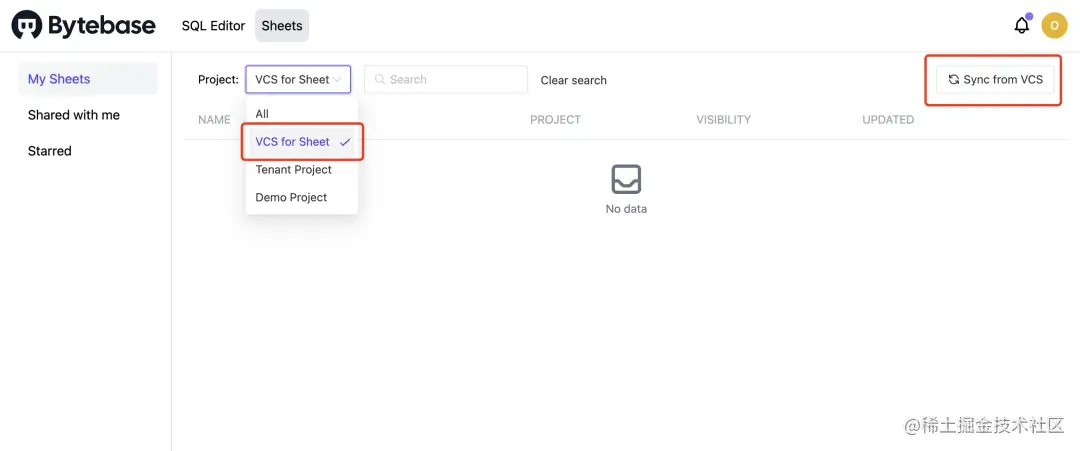Click the VISIBILITY column header
Viewport: 1080px width, 451px height.
pos(723,119)
